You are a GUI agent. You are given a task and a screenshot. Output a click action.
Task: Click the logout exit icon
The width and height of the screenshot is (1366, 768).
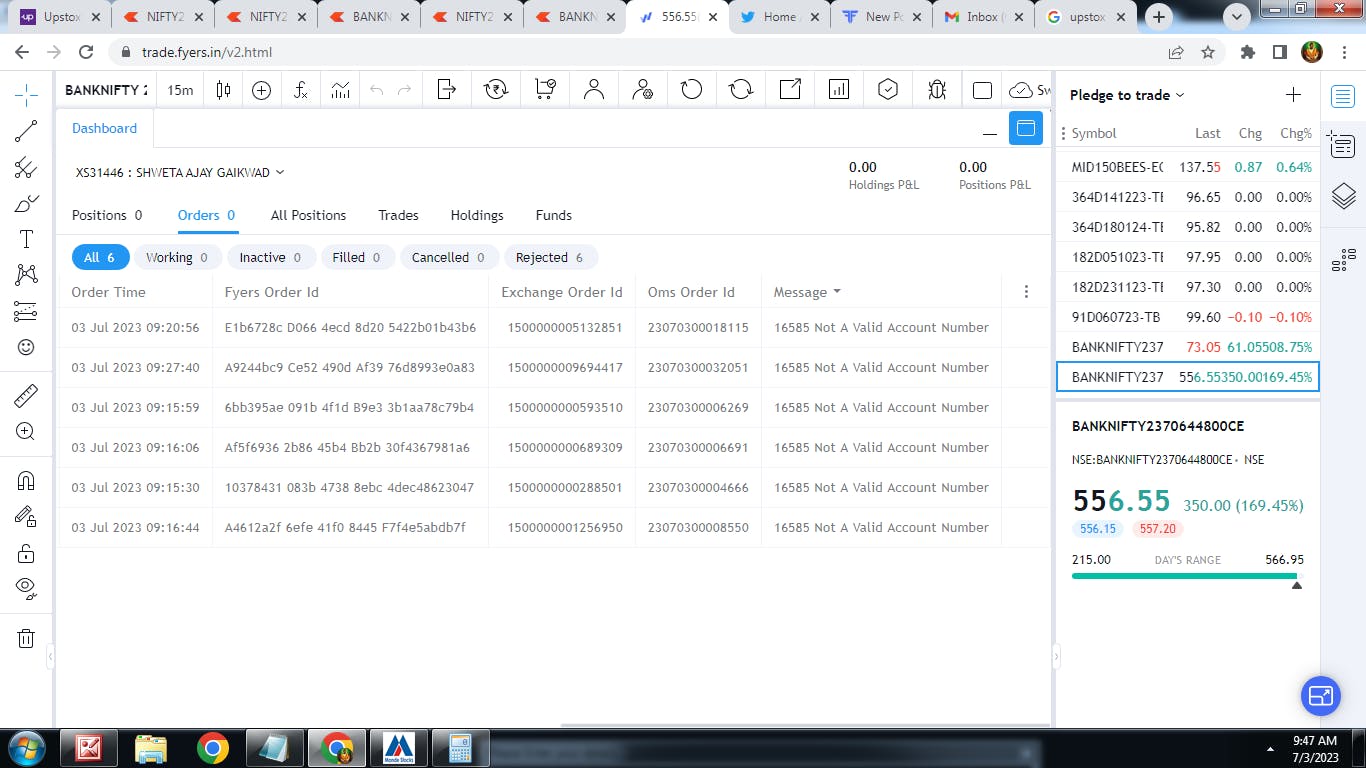(x=447, y=90)
